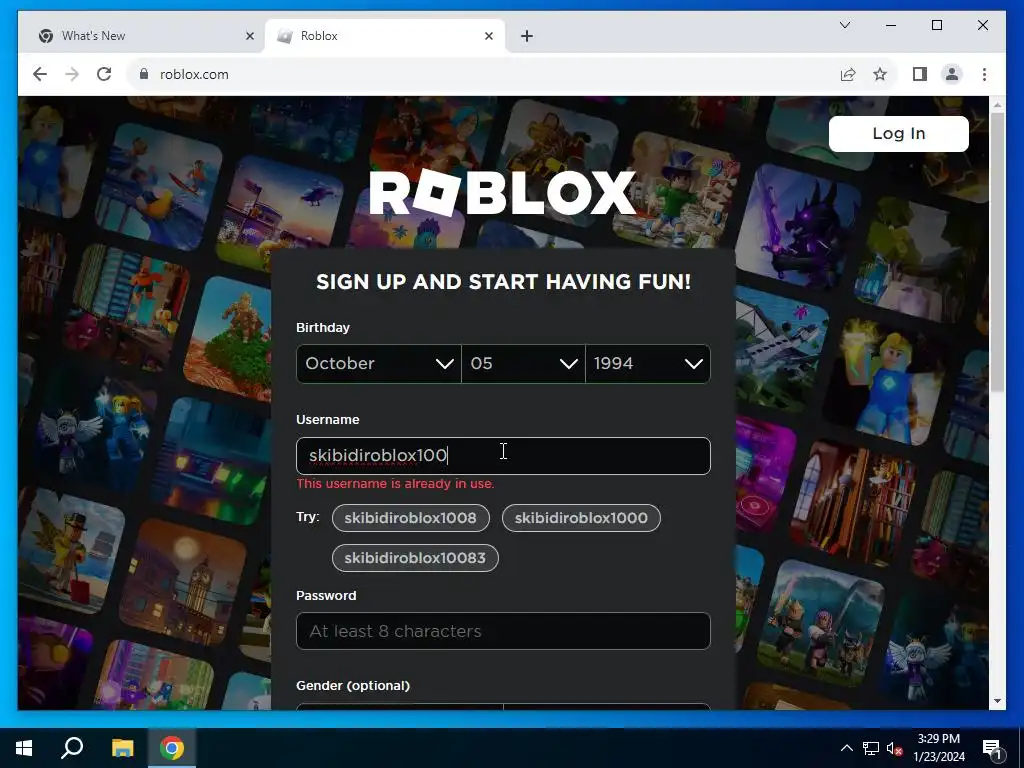
Task: Click the page's vertical scrollbar thumb
Action: 997,251
